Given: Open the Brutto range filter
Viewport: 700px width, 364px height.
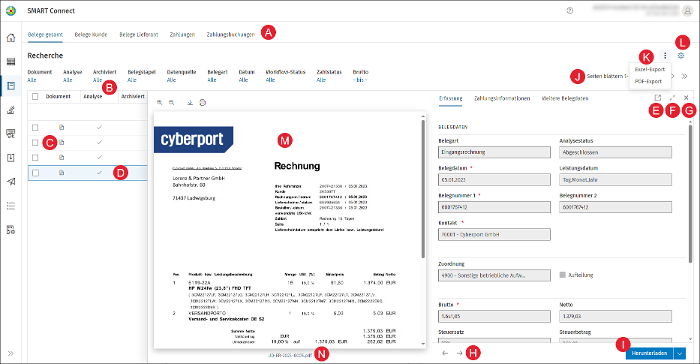Looking at the screenshot, I should [360, 80].
